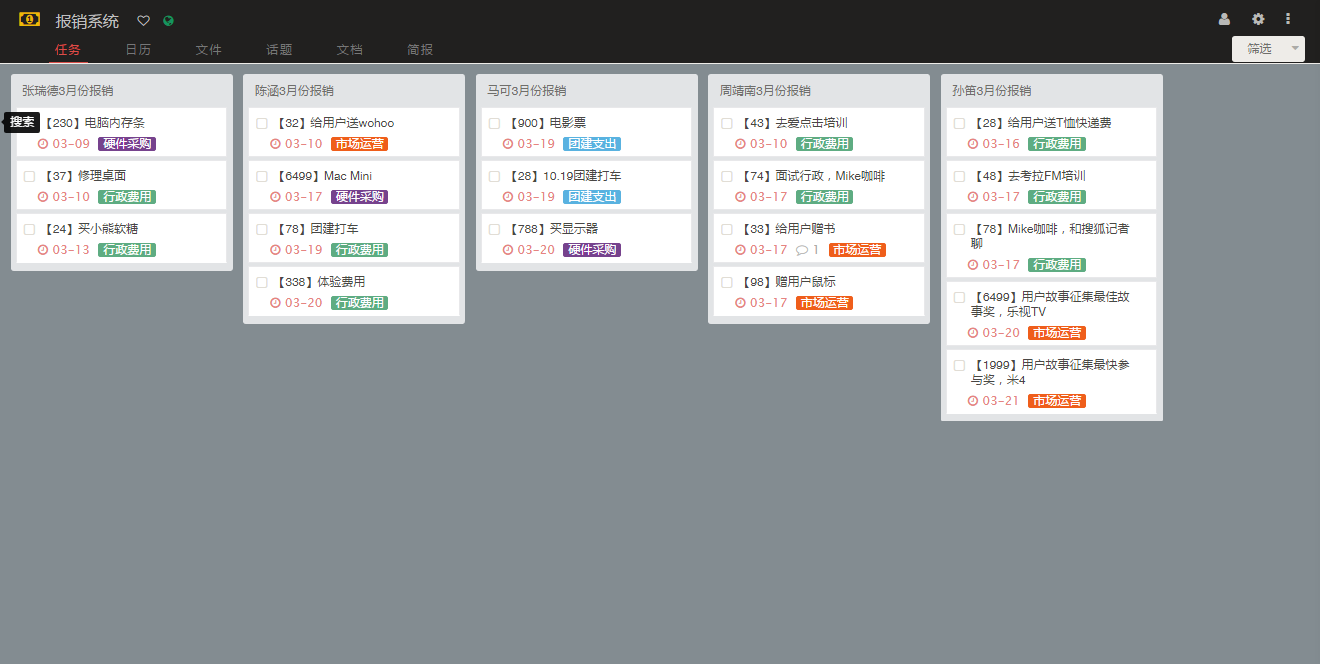
Task: Open the 【33】给用户赠书 task card
Action: click(x=819, y=238)
